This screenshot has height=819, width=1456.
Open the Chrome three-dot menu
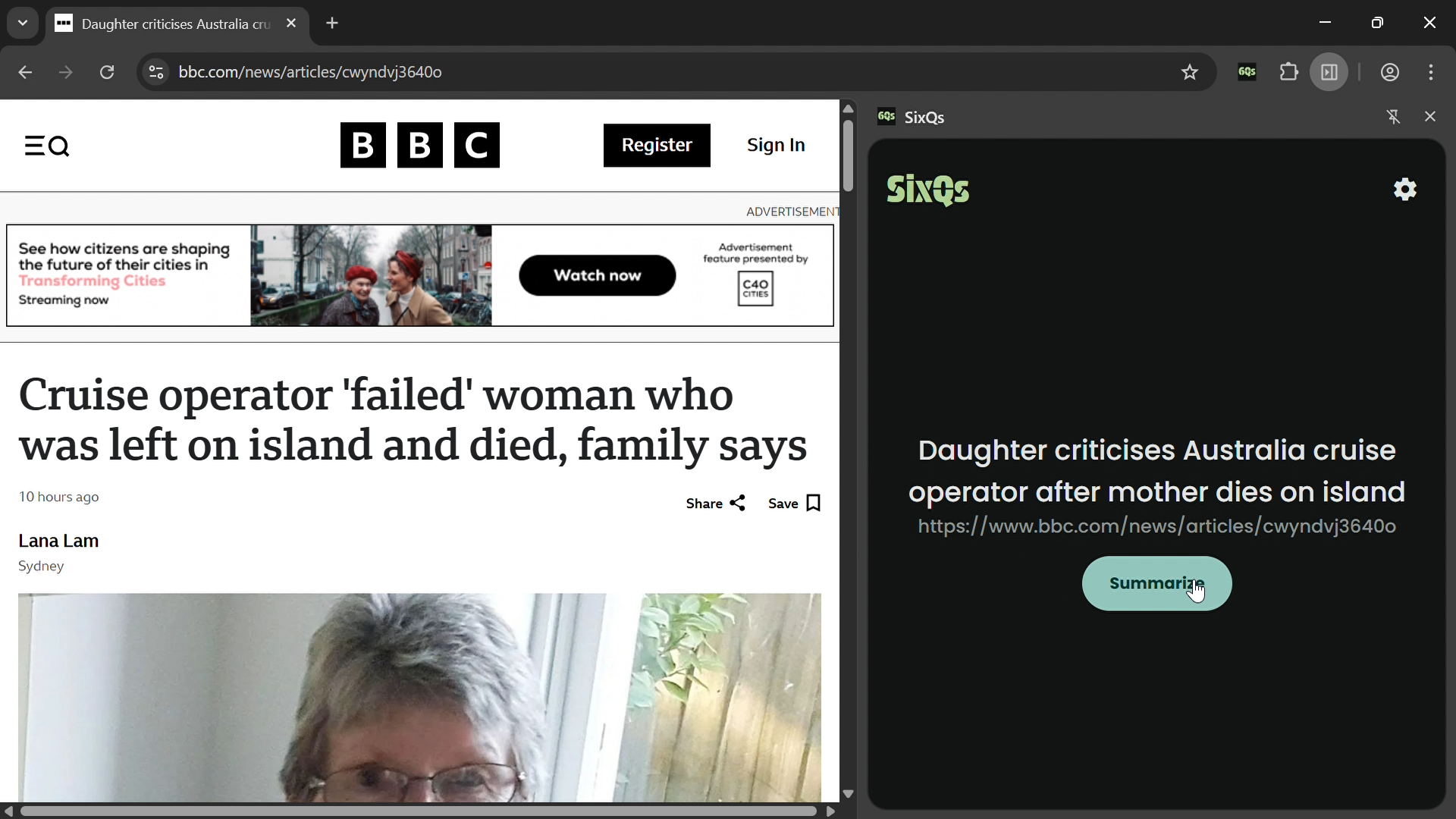click(1432, 73)
